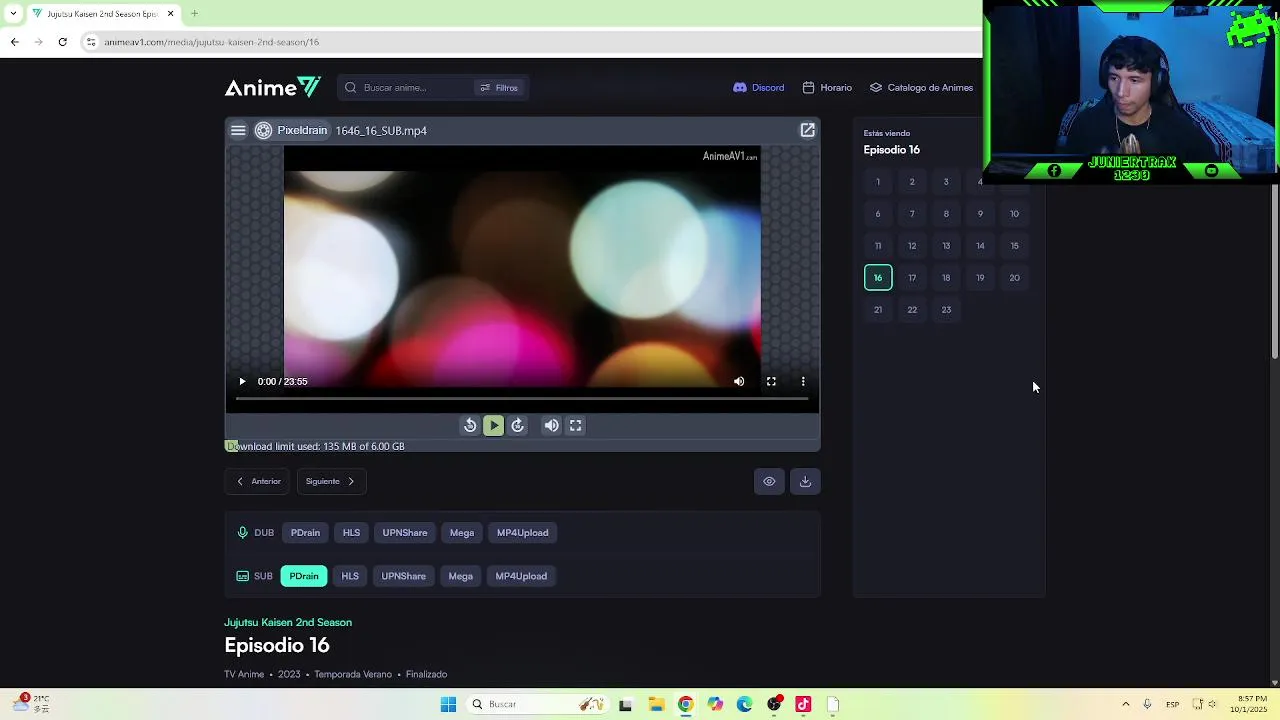Click the browser address bar URL
This screenshot has width=1280, height=720.
pos(211,42)
